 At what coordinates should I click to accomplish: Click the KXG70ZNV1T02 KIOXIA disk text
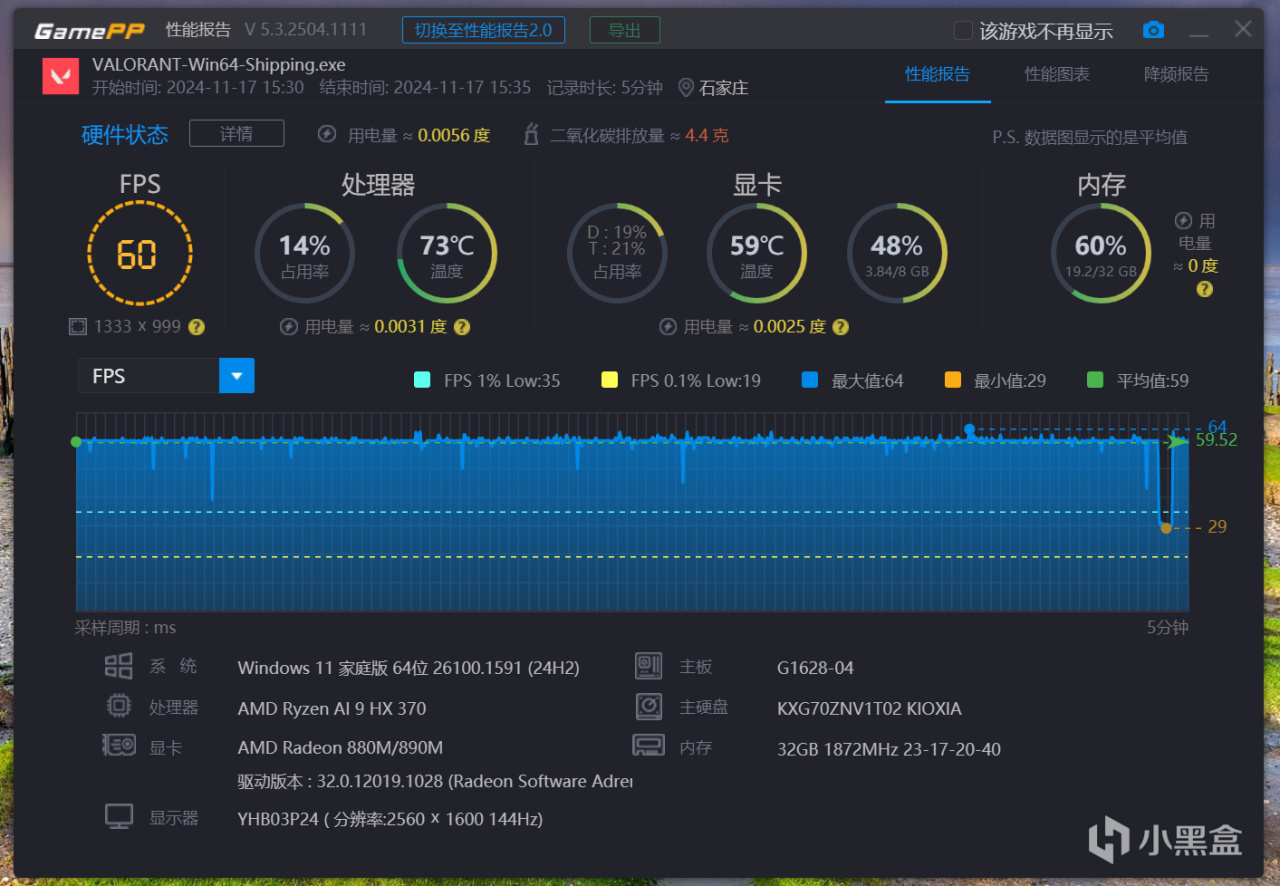pyautogui.click(x=869, y=709)
